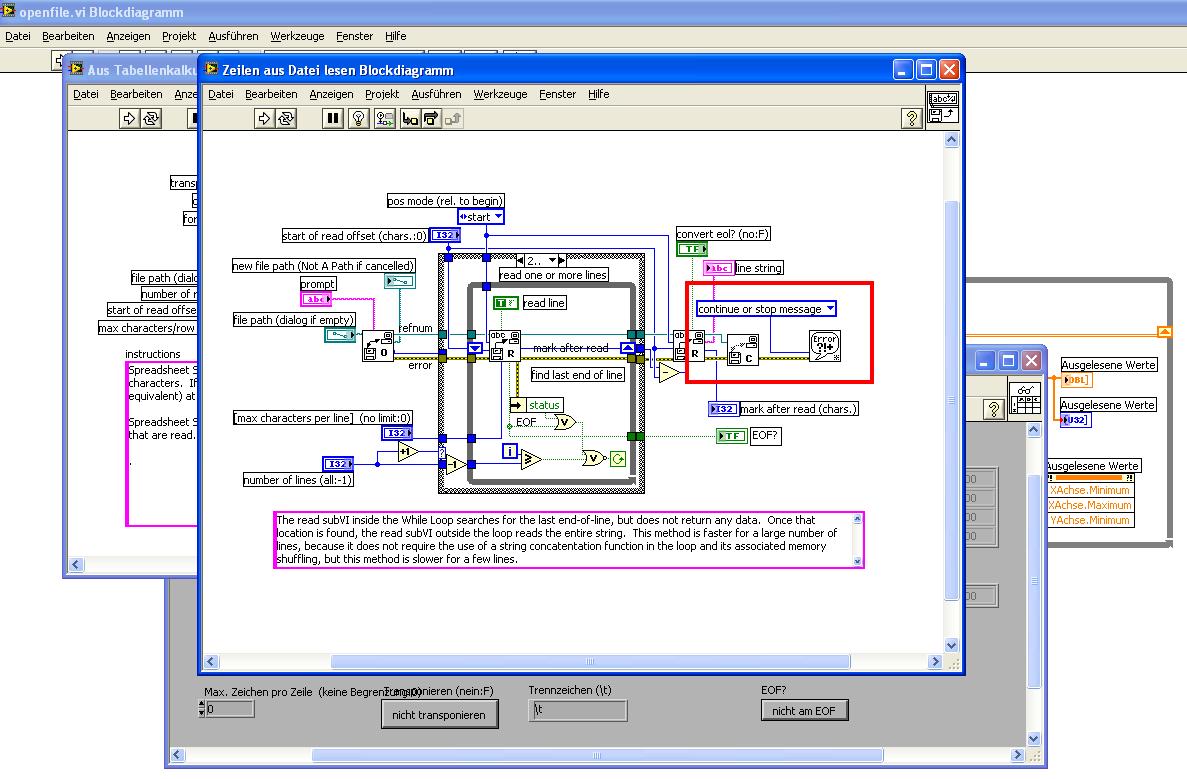Click the U32 Ausgelesene Werte terminal
1187x779 pixels.
(x=1075, y=420)
